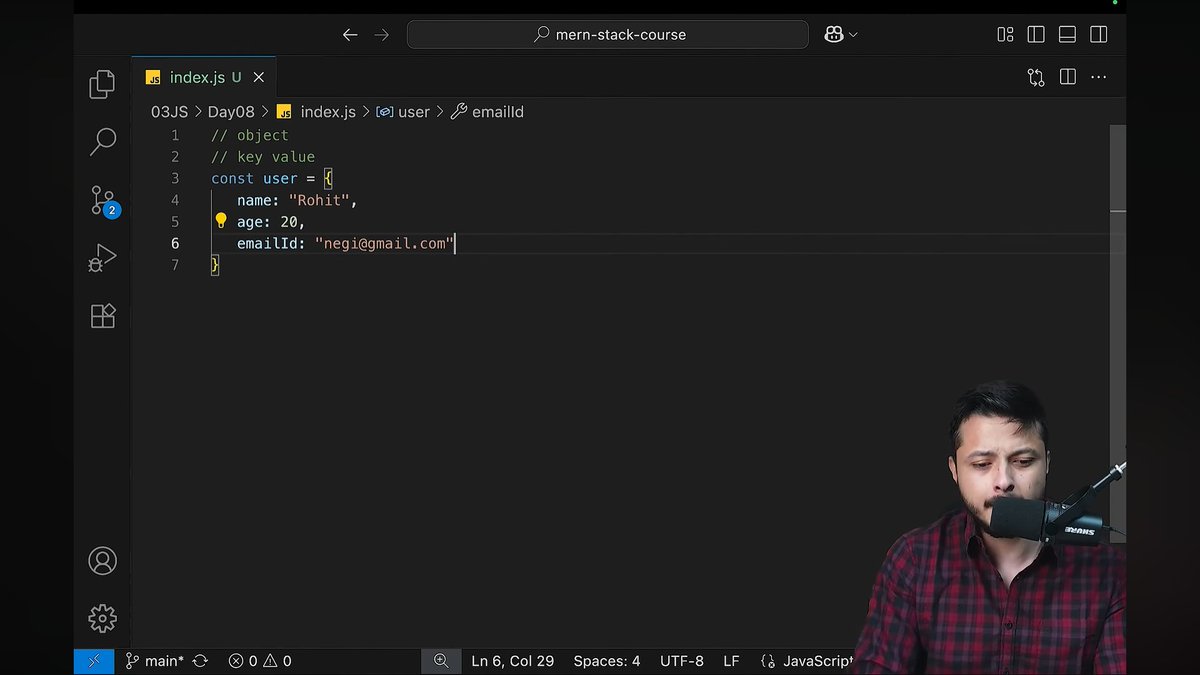
Task: Click the UTF-8 encoding status item
Action: (682, 661)
